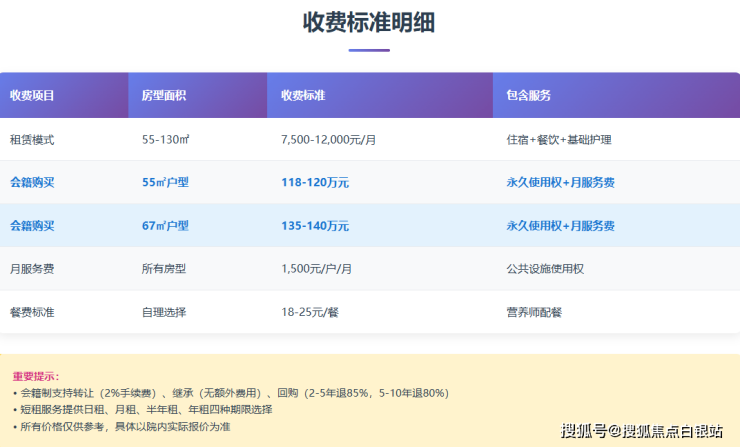
Task: Click 永久使用权+月服务费 in the 135-140万元 row
Action: [560, 226]
